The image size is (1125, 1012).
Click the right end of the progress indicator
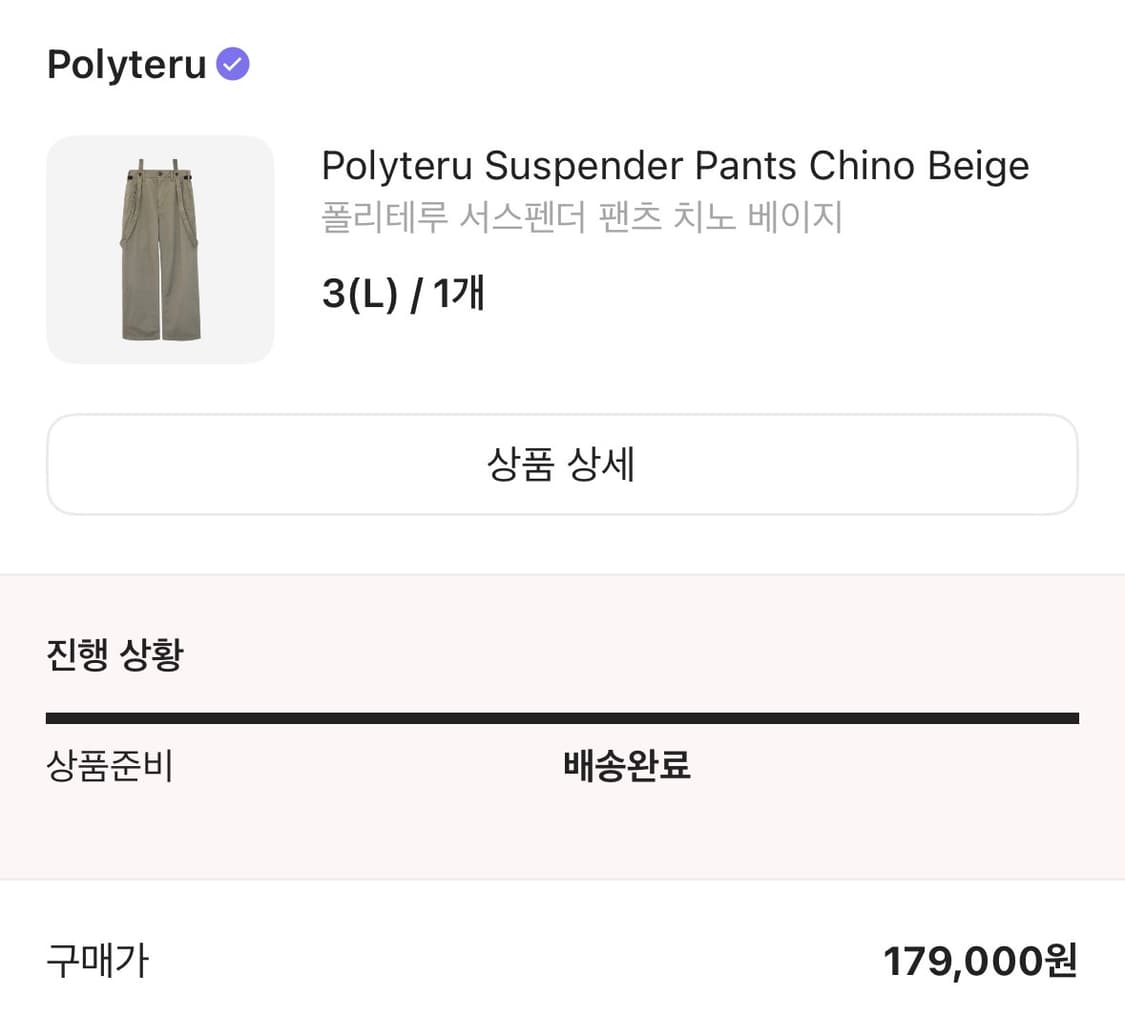1070,716
